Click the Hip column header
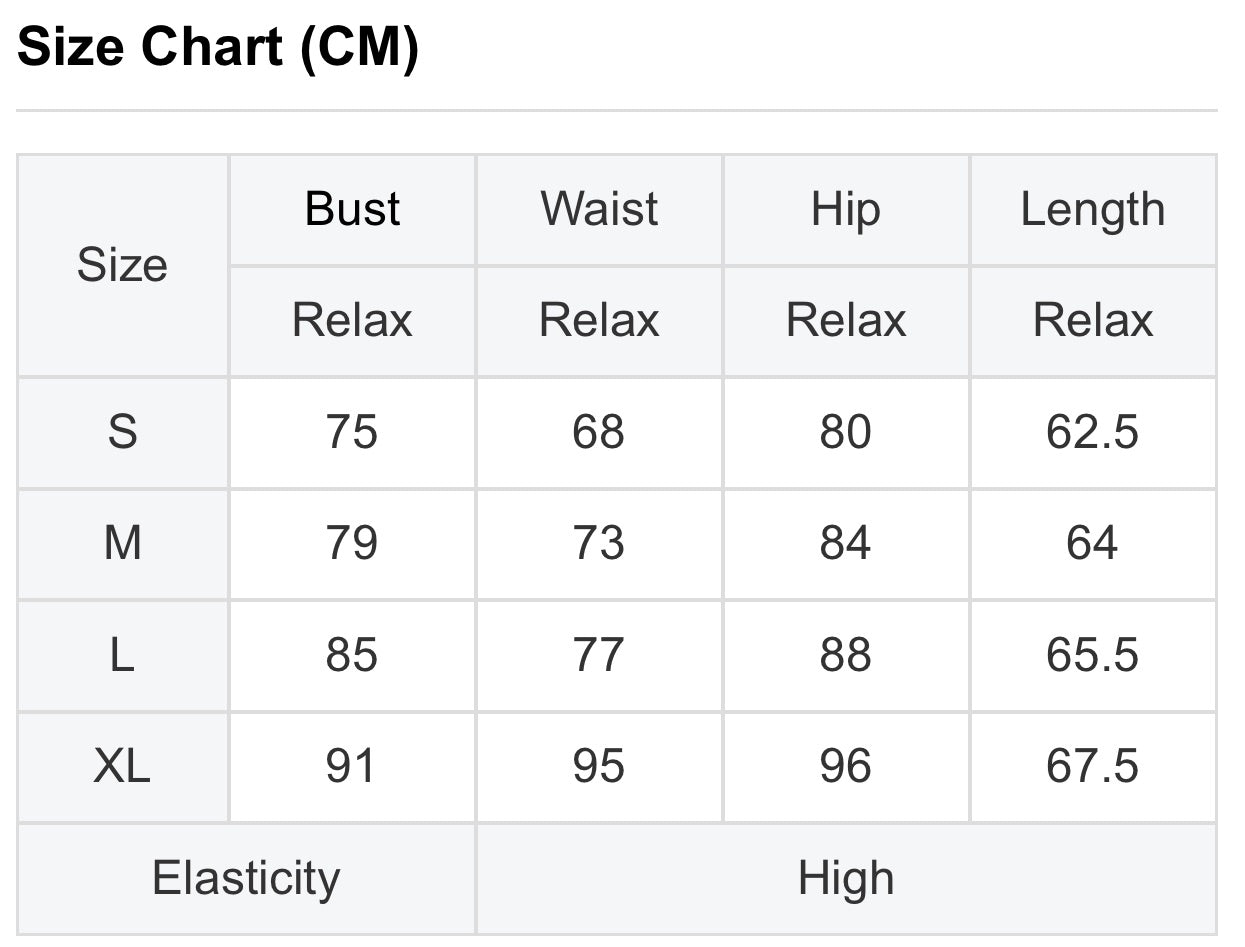1245x947 pixels. click(x=845, y=210)
